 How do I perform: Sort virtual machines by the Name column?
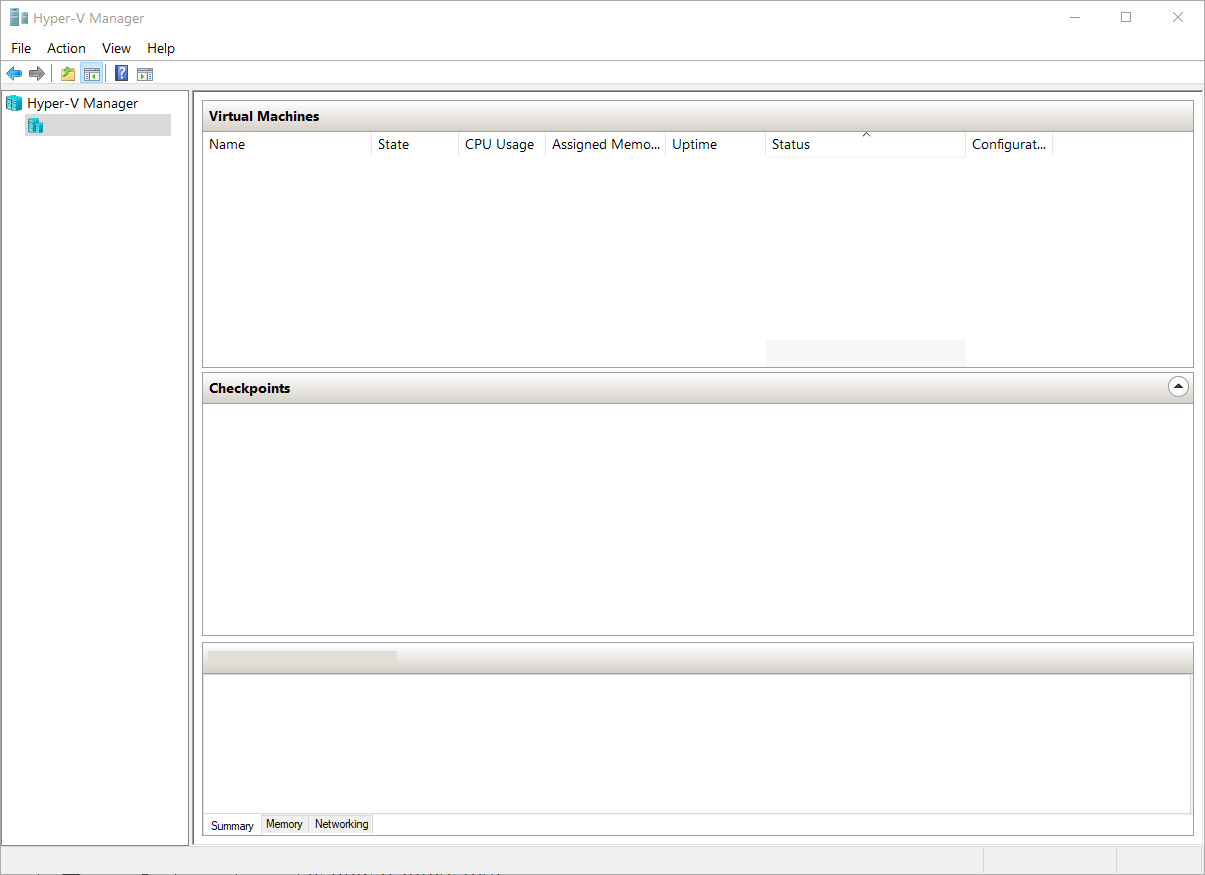pyautogui.click(x=227, y=144)
